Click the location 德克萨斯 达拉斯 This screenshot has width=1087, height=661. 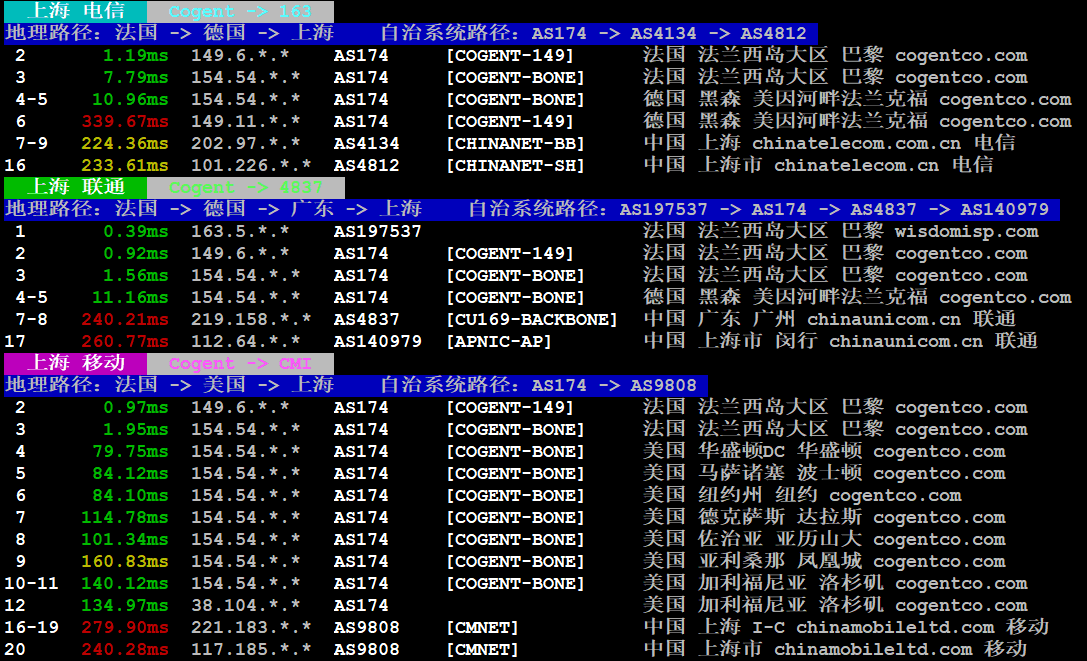(x=780, y=517)
